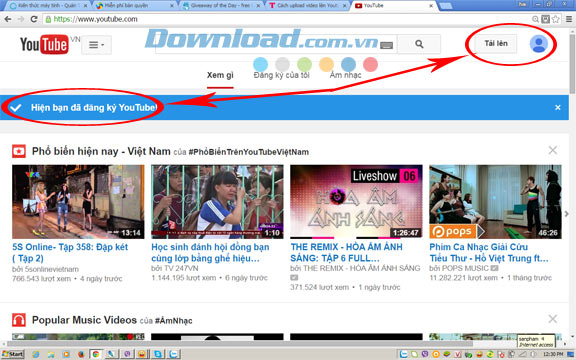Open the Windows Start button

13,354
